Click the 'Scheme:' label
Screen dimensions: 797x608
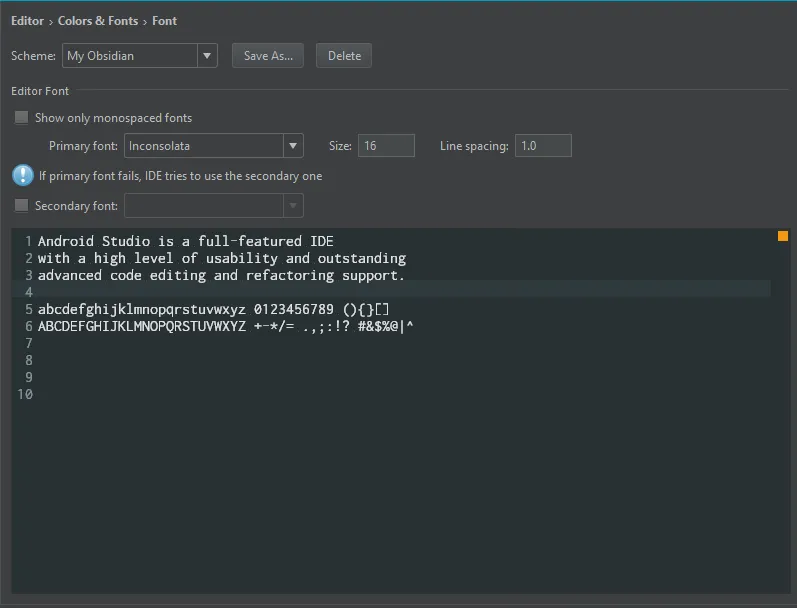(x=33, y=55)
